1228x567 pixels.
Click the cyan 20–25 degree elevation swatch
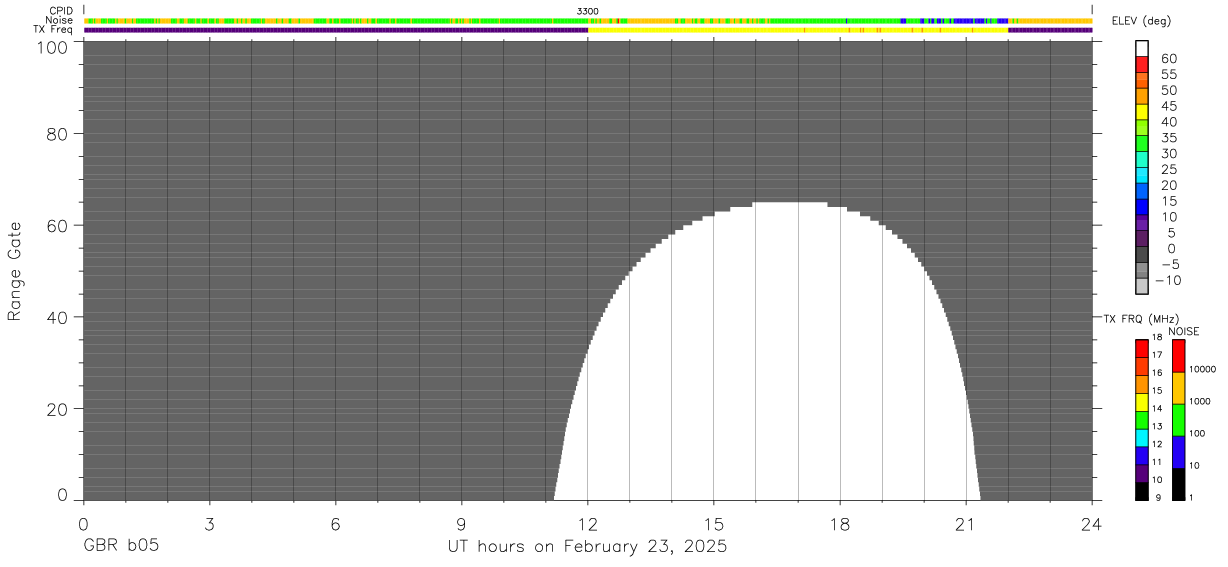(1142, 174)
